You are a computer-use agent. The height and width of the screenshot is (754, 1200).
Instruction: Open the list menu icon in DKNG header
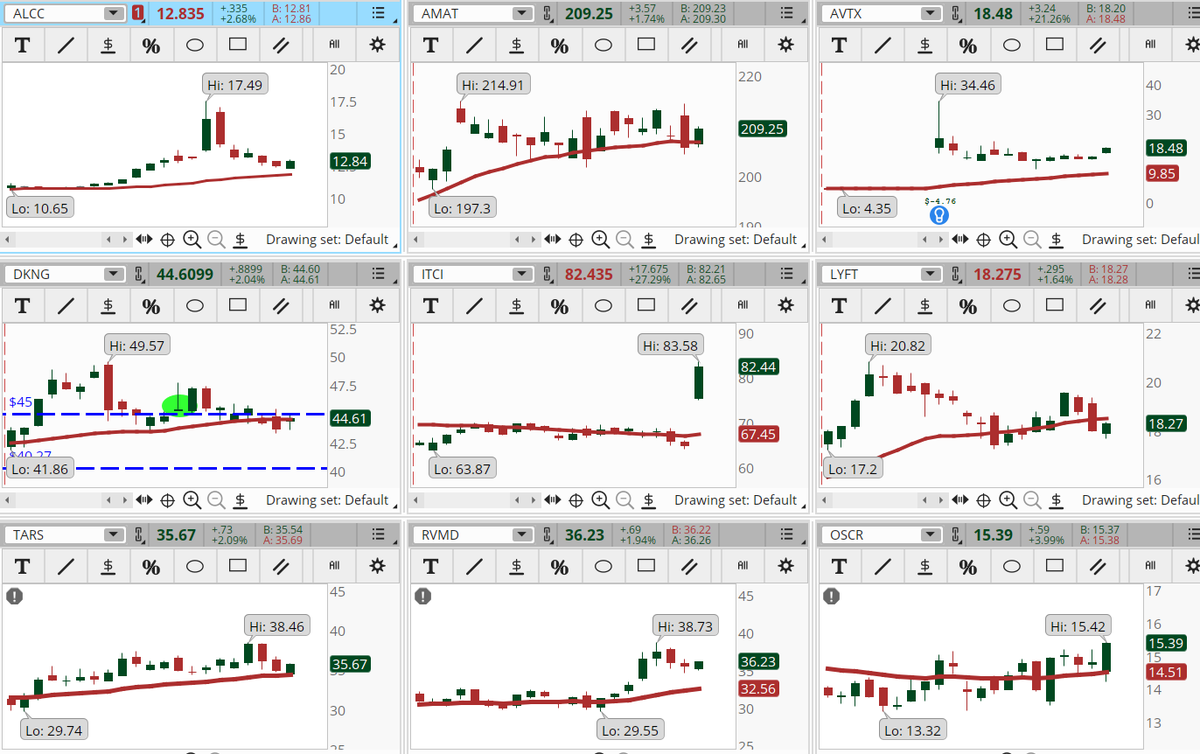[x=377, y=274]
